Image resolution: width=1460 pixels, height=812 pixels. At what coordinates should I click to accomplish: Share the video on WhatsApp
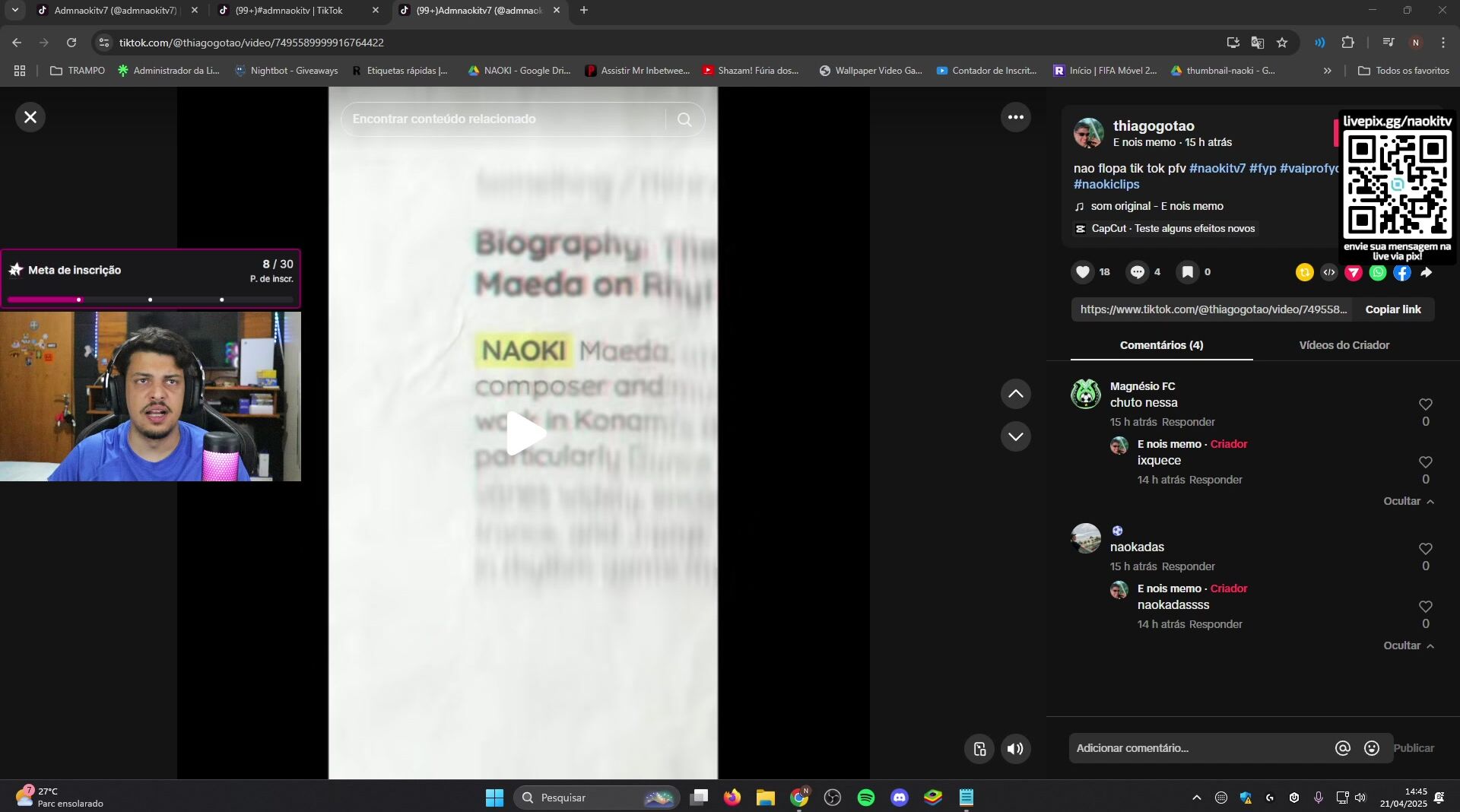pos(1377,272)
